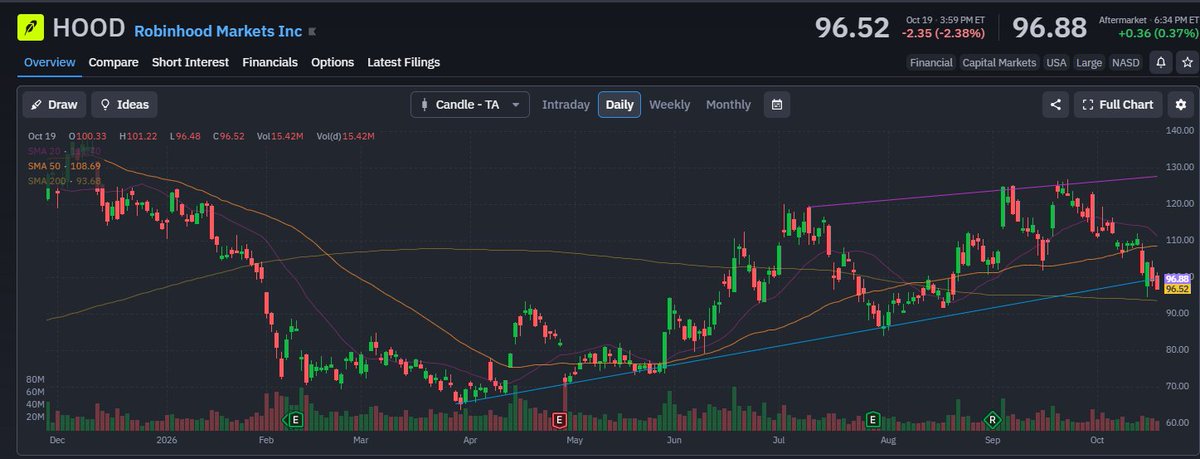Open the Full Chart view

(x=1118, y=104)
